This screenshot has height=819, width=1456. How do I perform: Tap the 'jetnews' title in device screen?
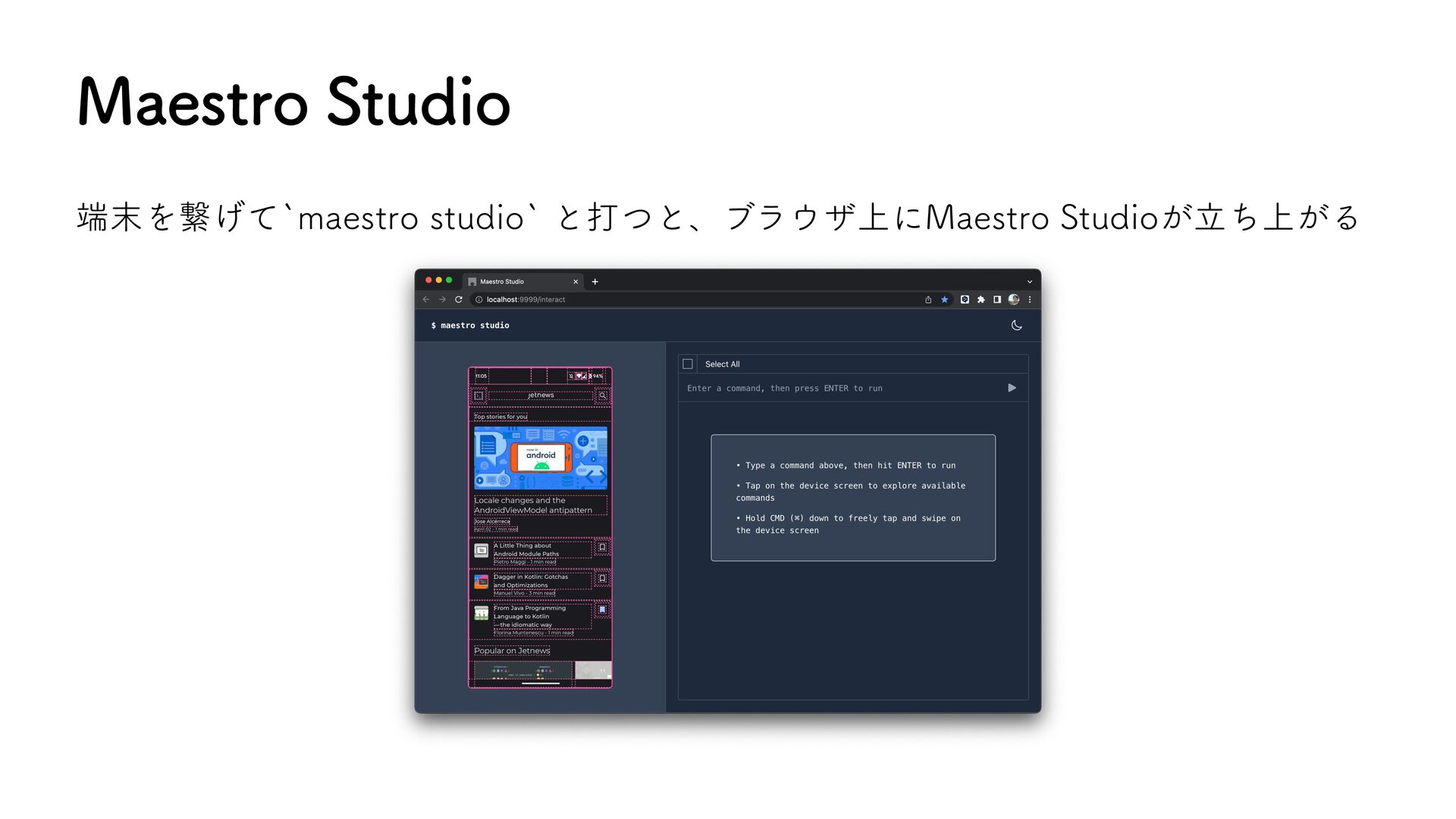541,395
